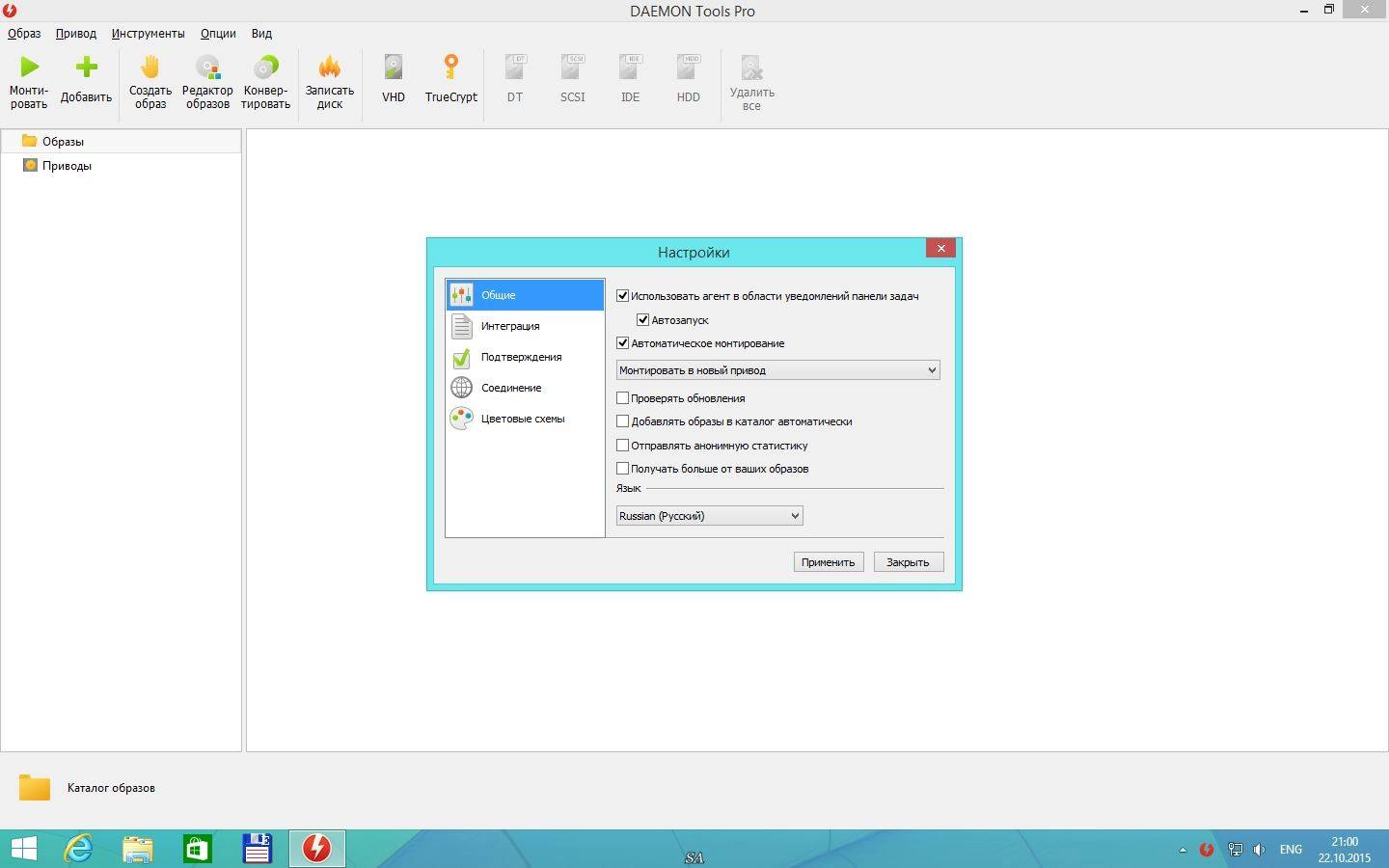Select Образы folder in left tree
Viewport: 1389px width, 868px height.
click(x=121, y=141)
